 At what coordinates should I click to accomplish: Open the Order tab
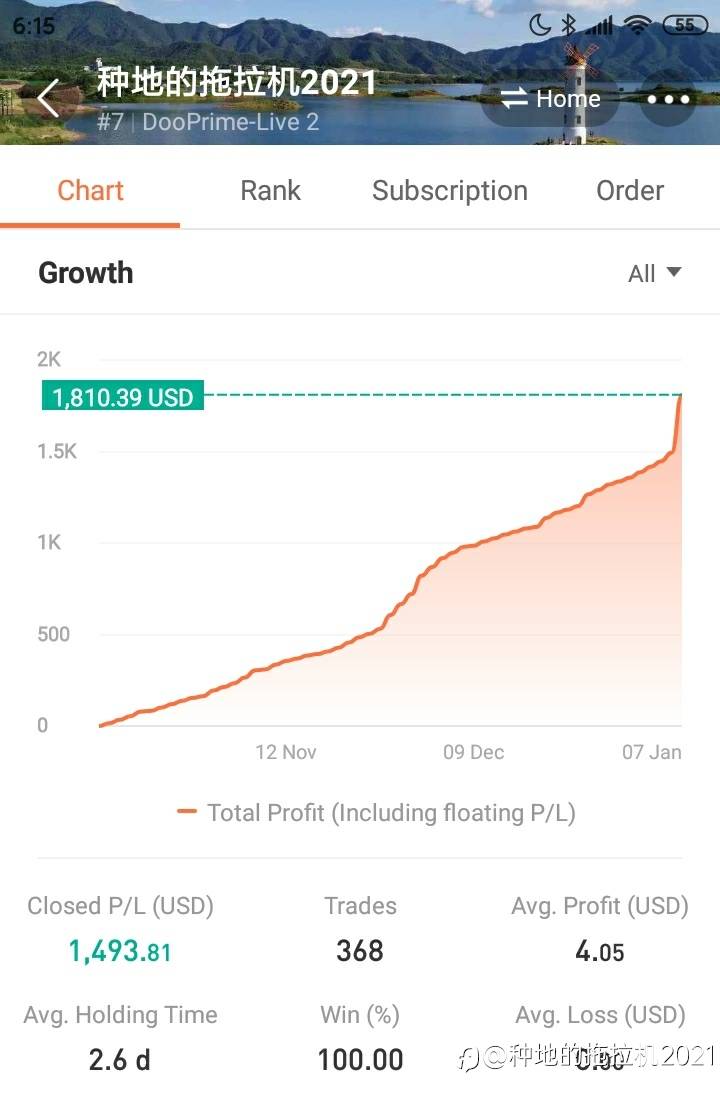coord(630,190)
